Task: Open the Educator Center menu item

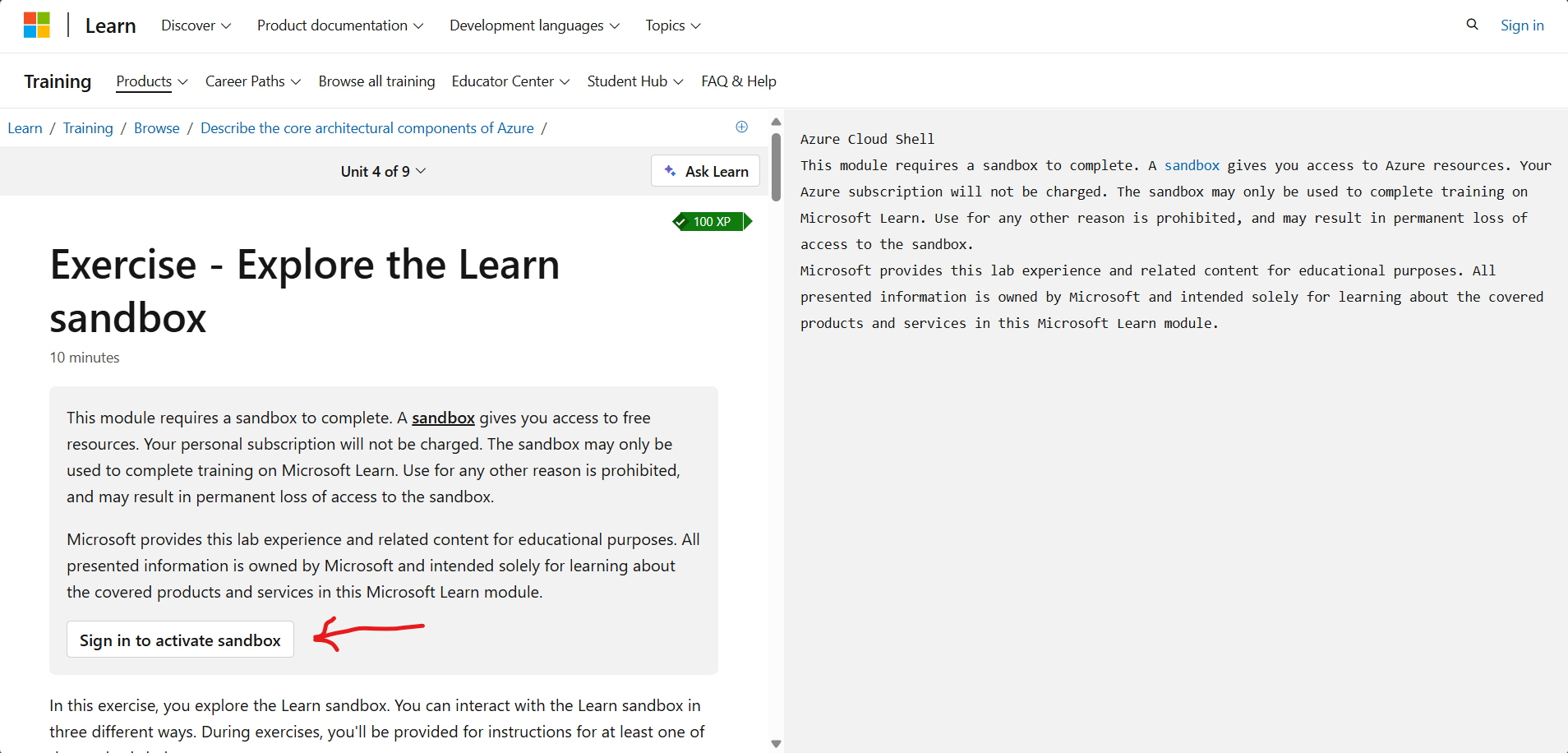Action: (510, 81)
